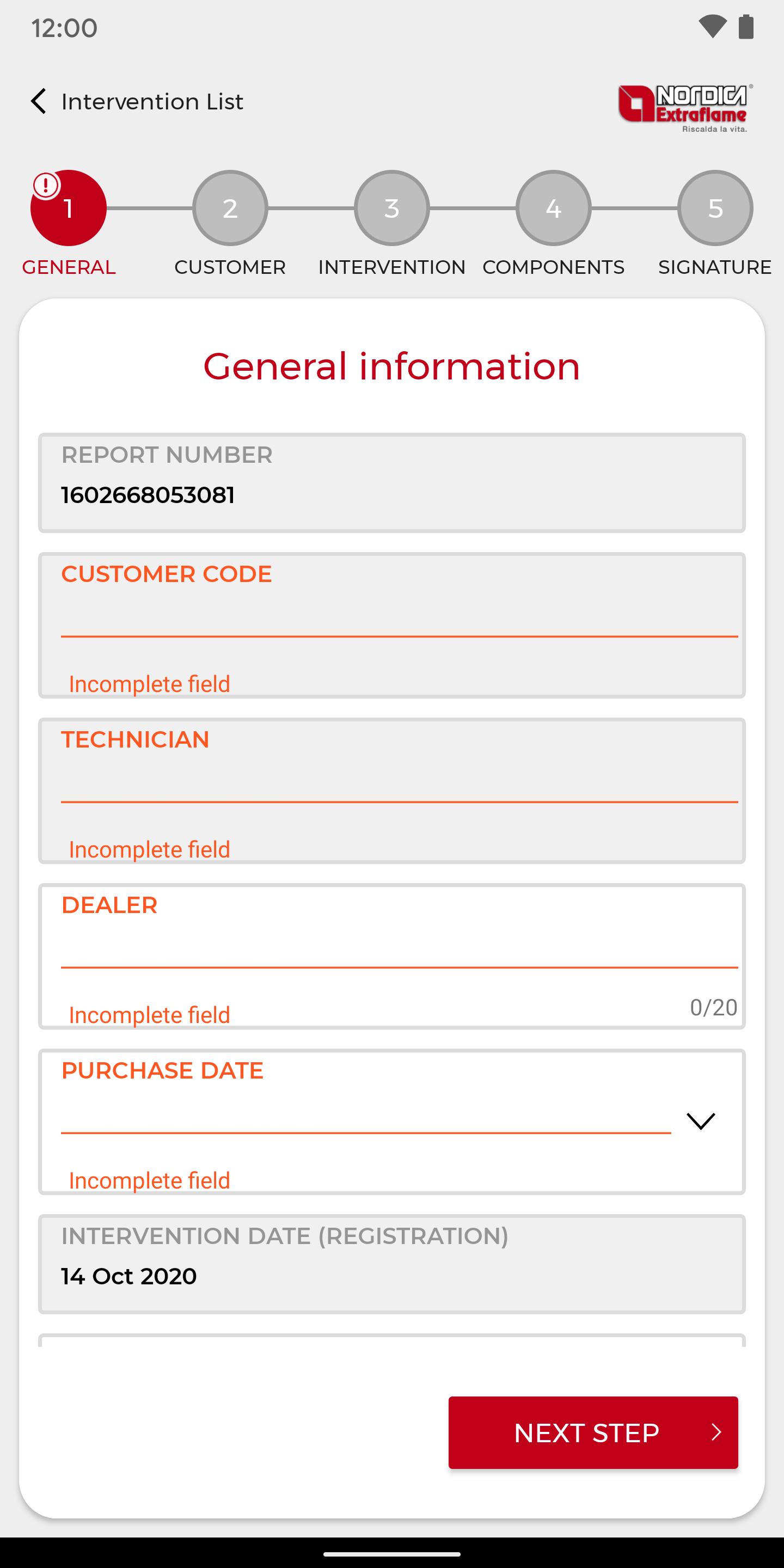Tap the error alert badge on step 1
The height and width of the screenshot is (1568, 784).
pyautogui.click(x=46, y=186)
